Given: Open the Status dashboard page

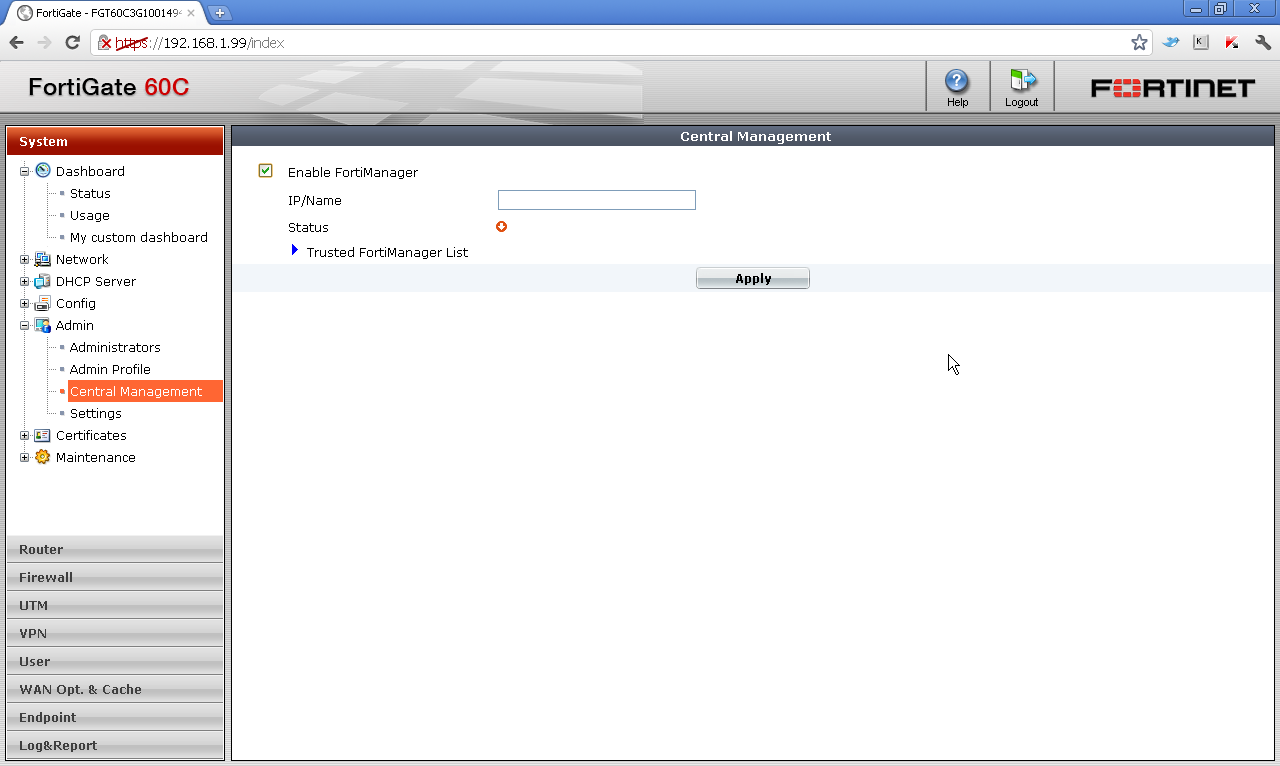Looking at the screenshot, I should coord(90,193).
